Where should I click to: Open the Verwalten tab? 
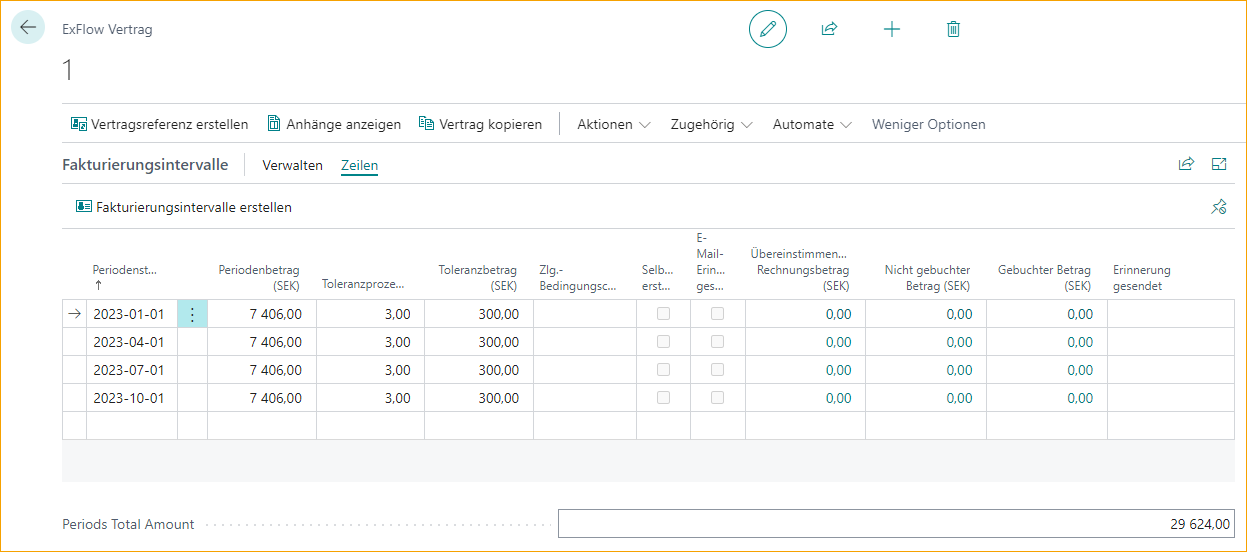(x=292, y=165)
